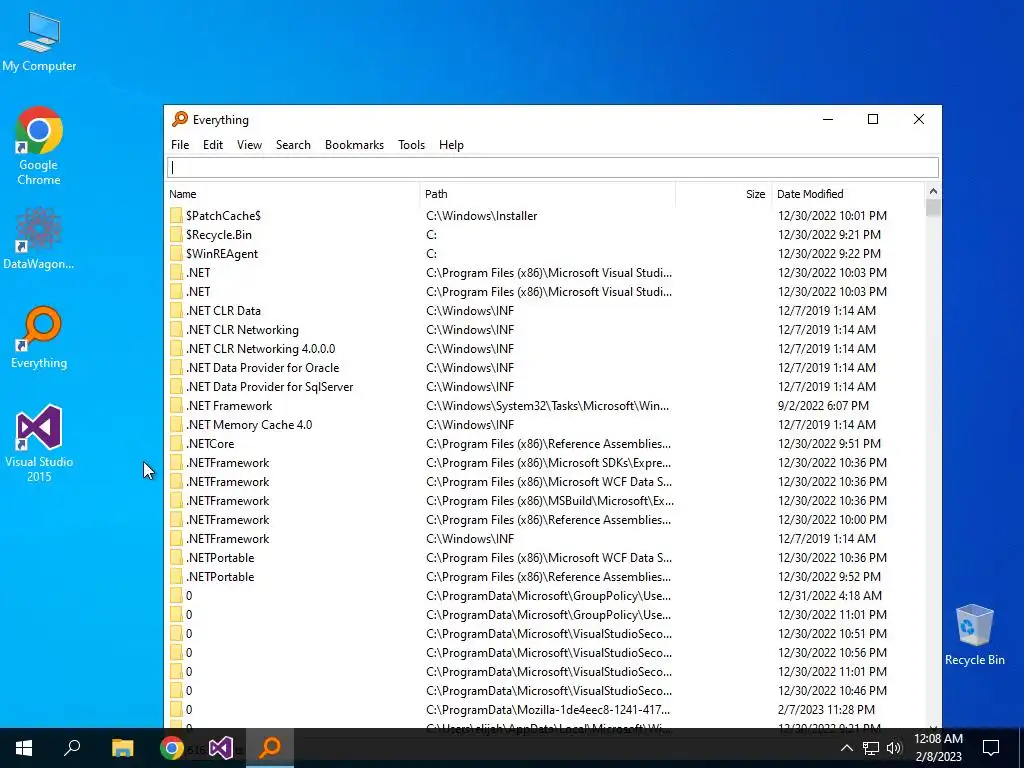Click the taskbar clock showing 12:08 AM
This screenshot has height=768, width=1024.
click(938, 748)
